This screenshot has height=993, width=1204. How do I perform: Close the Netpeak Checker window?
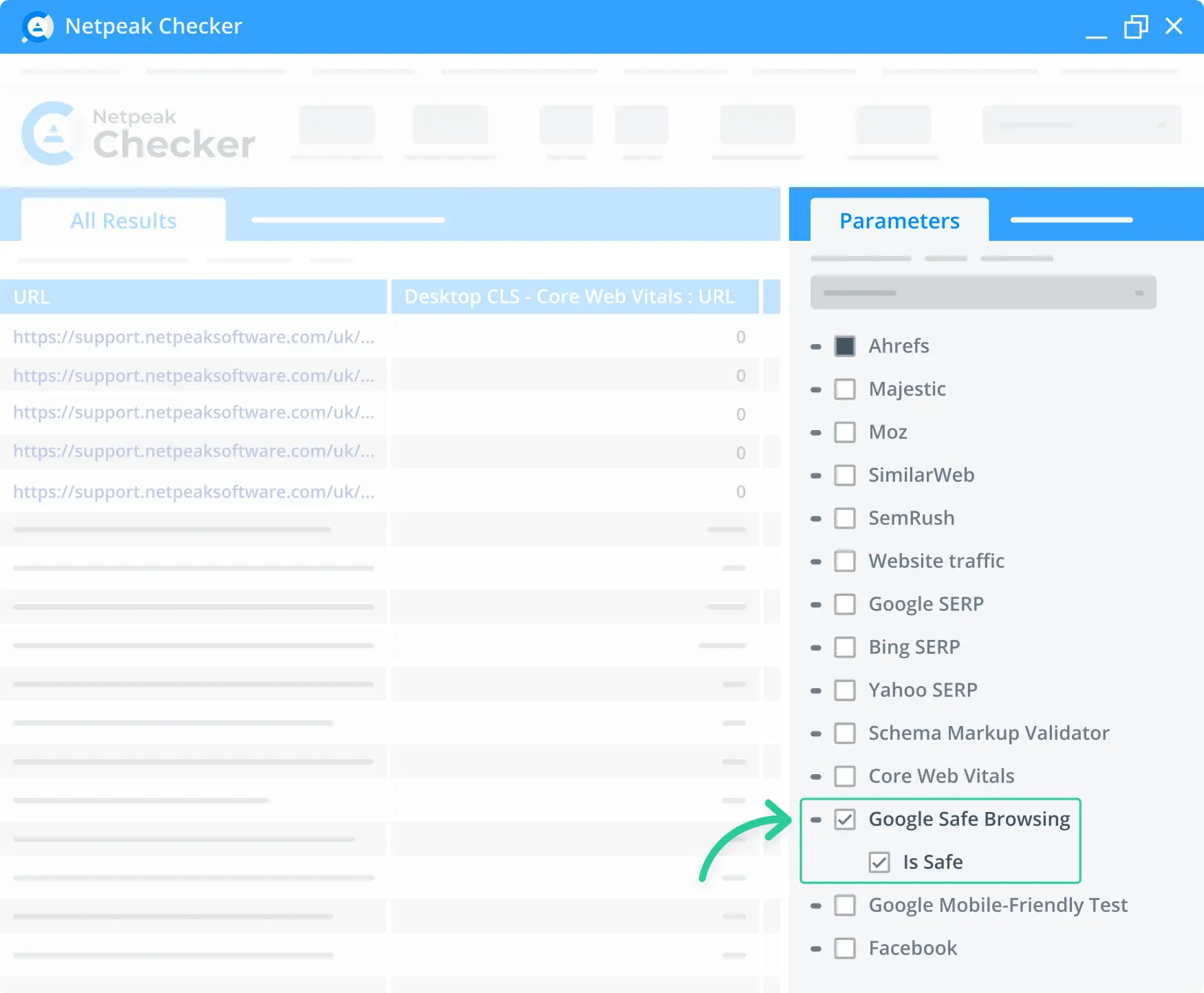click(1174, 26)
